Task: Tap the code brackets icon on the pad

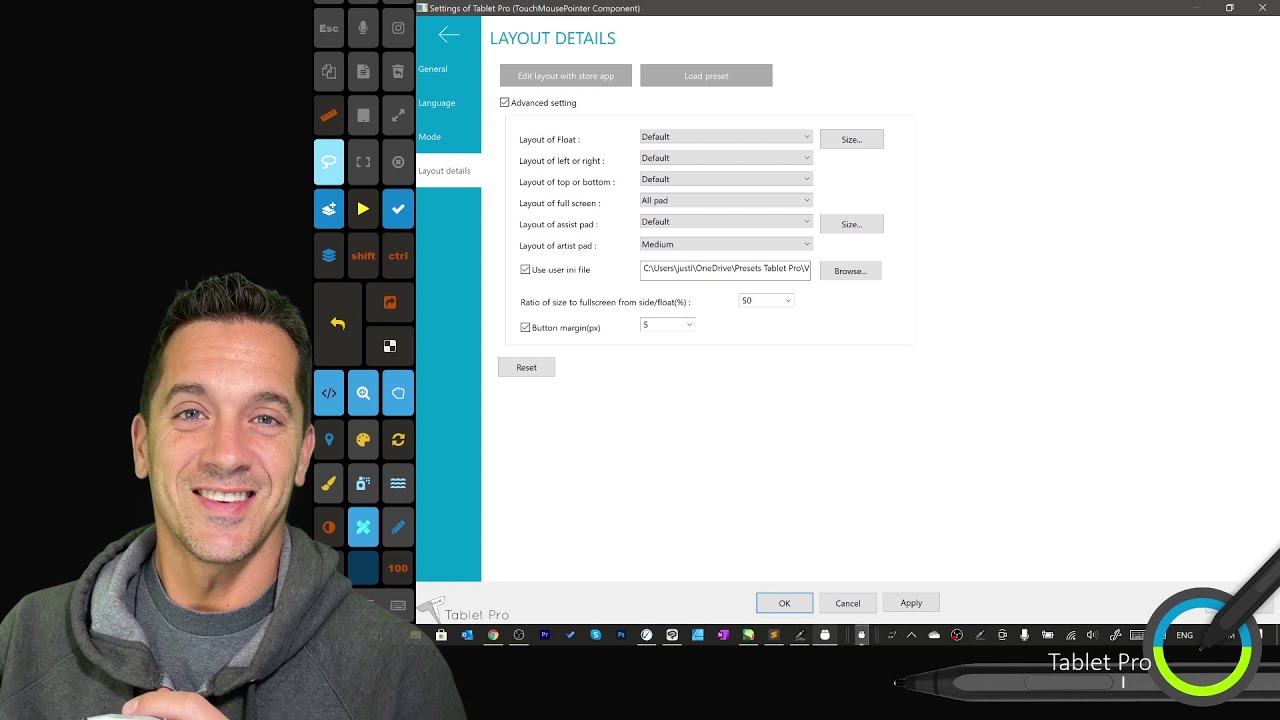Action: coord(329,393)
